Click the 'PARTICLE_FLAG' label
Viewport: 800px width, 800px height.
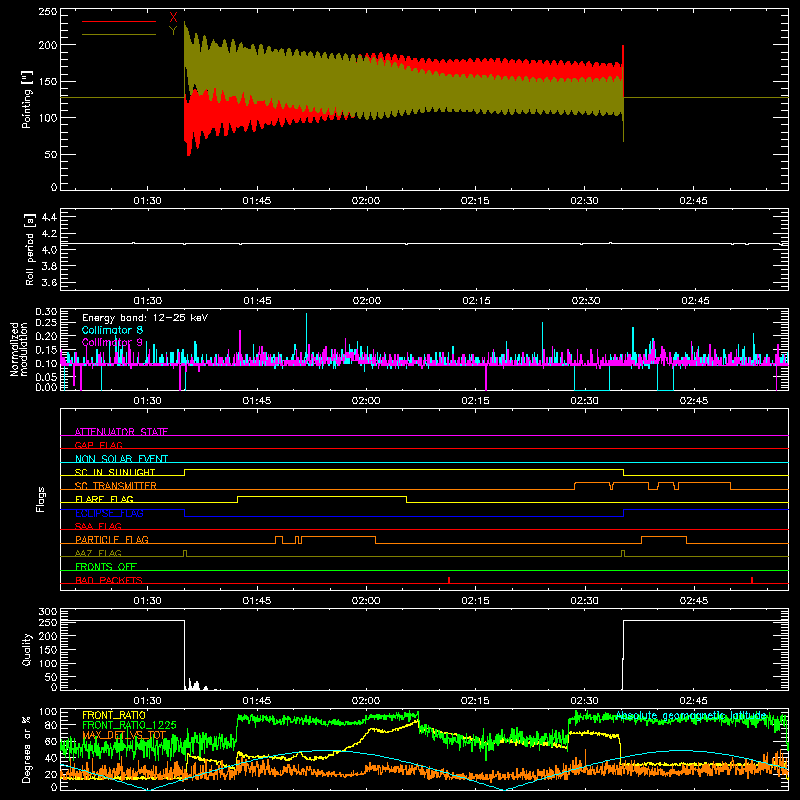(x=112, y=539)
